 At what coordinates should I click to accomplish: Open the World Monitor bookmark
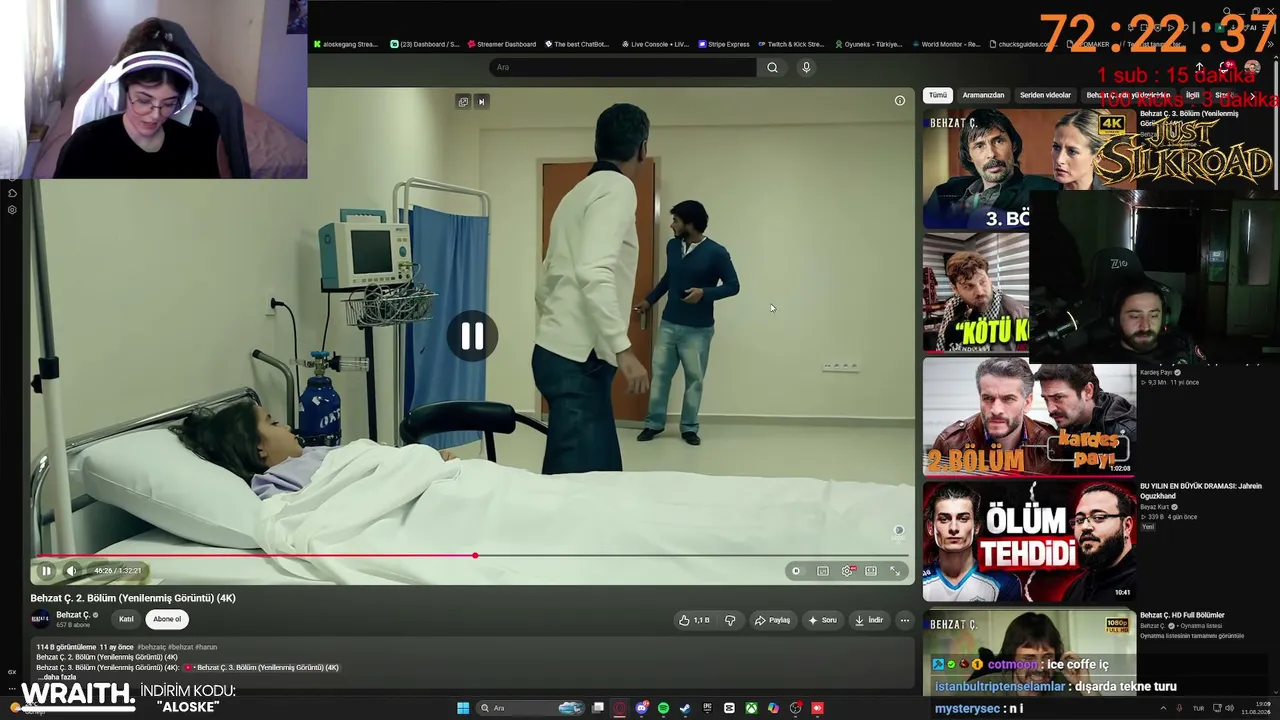point(946,44)
